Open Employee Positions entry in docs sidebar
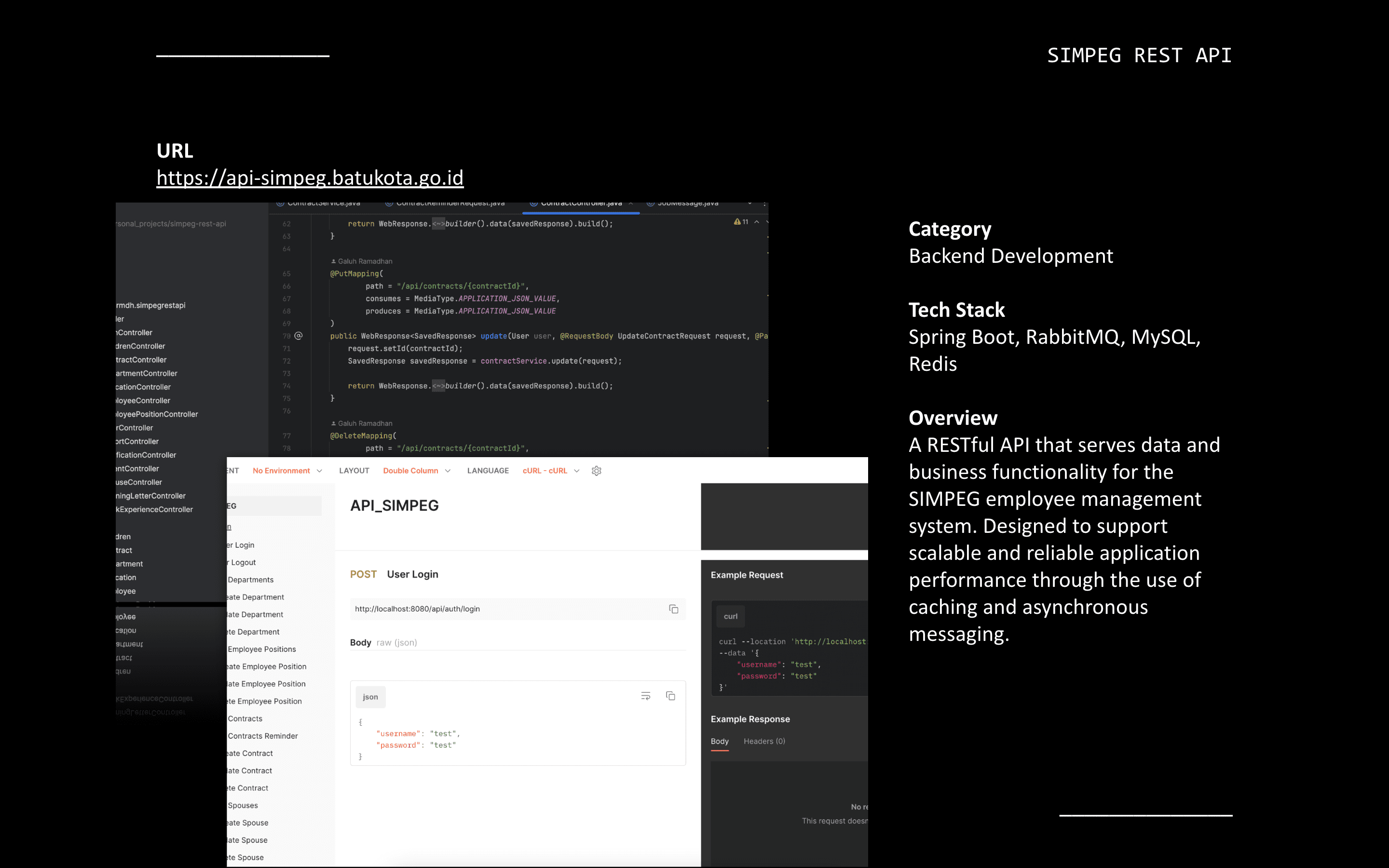Image resolution: width=1389 pixels, height=868 pixels. click(262, 649)
